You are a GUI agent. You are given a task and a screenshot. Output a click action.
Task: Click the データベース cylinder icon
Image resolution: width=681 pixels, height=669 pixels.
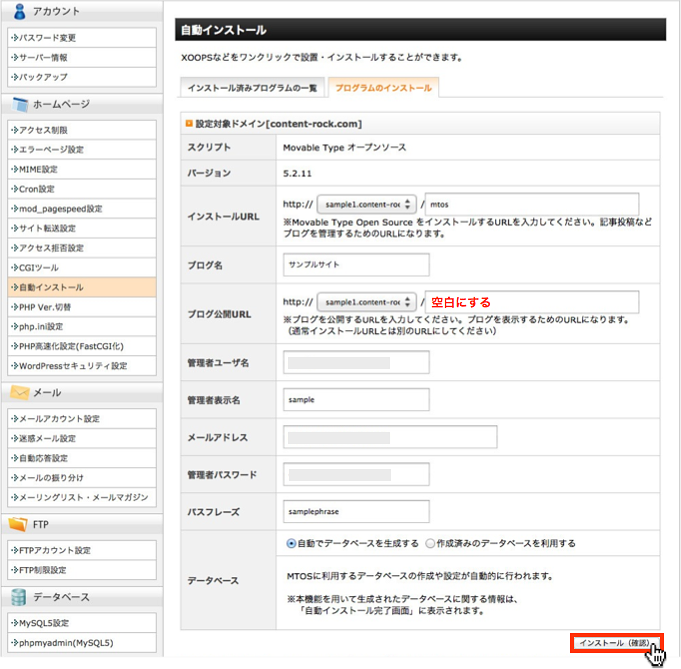[x=19, y=597]
